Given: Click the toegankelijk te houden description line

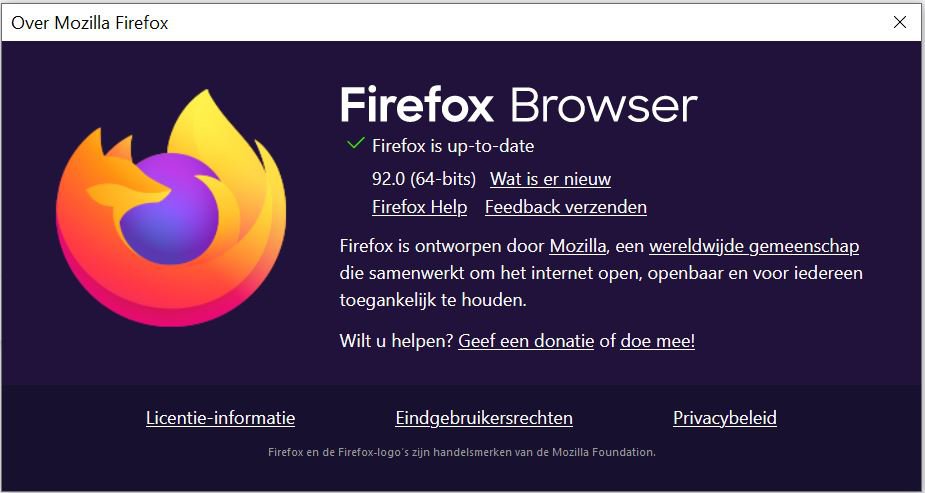Looking at the screenshot, I should [433, 301].
